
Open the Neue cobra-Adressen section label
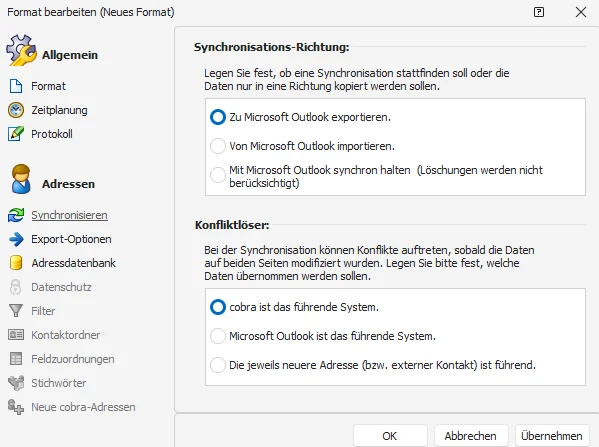83,407
